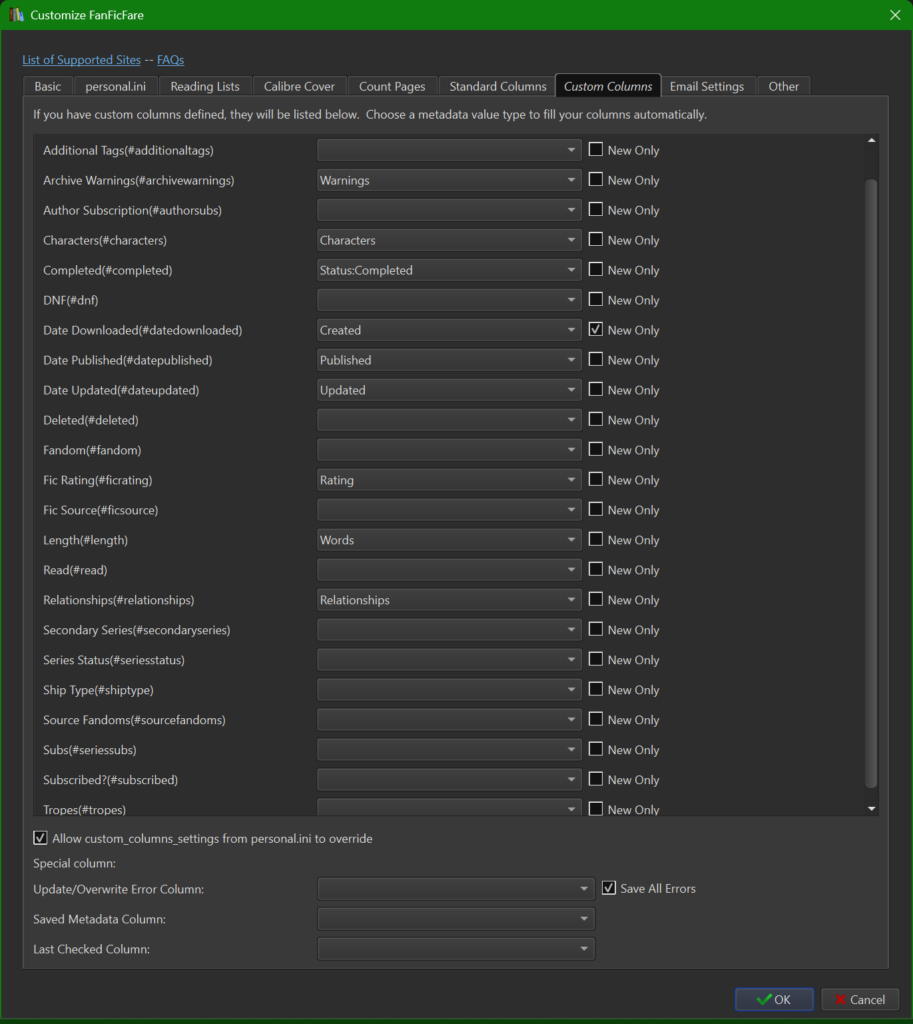Screen dimensions: 913x1024
Task: Click the List of Supported Sites link
Action: coord(81,60)
